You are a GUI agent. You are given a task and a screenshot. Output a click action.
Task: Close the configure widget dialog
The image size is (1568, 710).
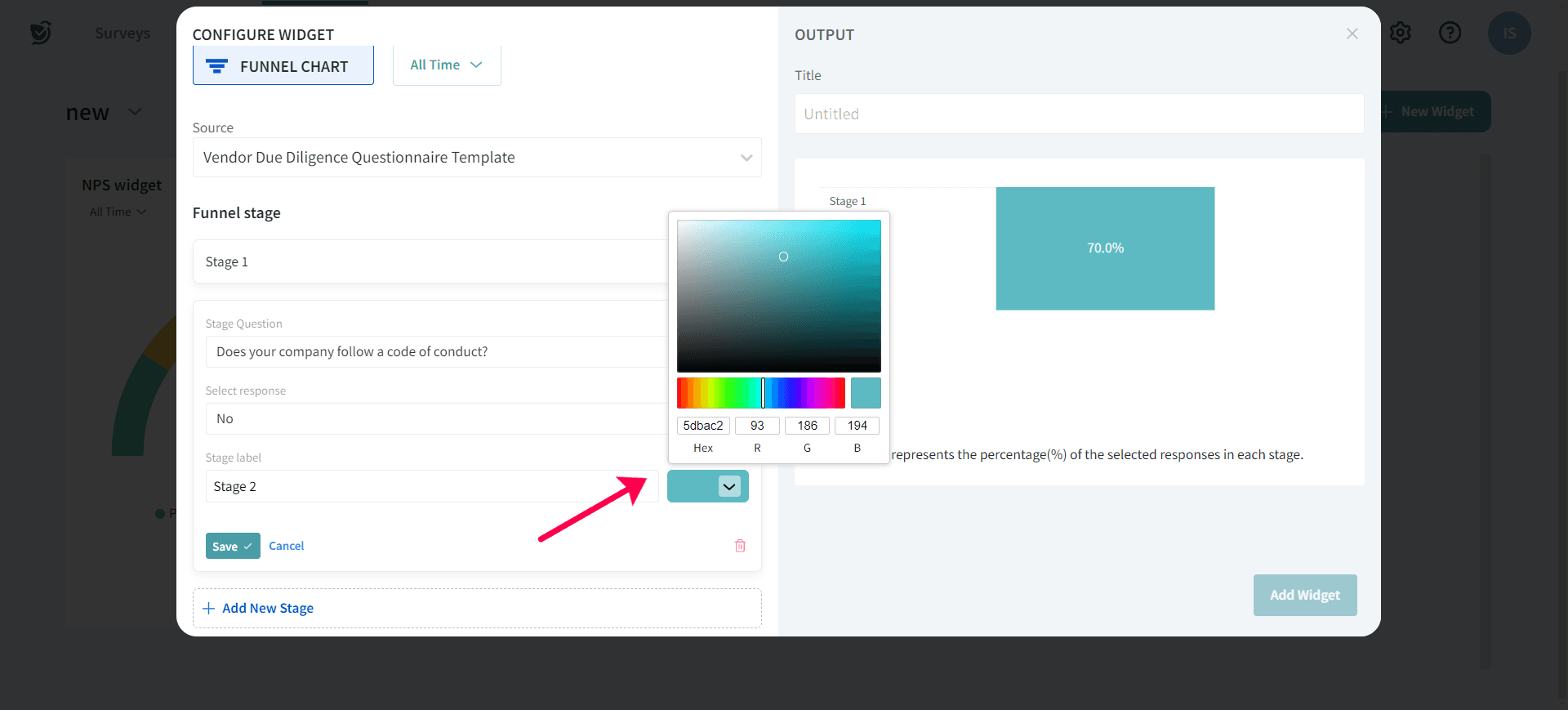click(x=1352, y=33)
